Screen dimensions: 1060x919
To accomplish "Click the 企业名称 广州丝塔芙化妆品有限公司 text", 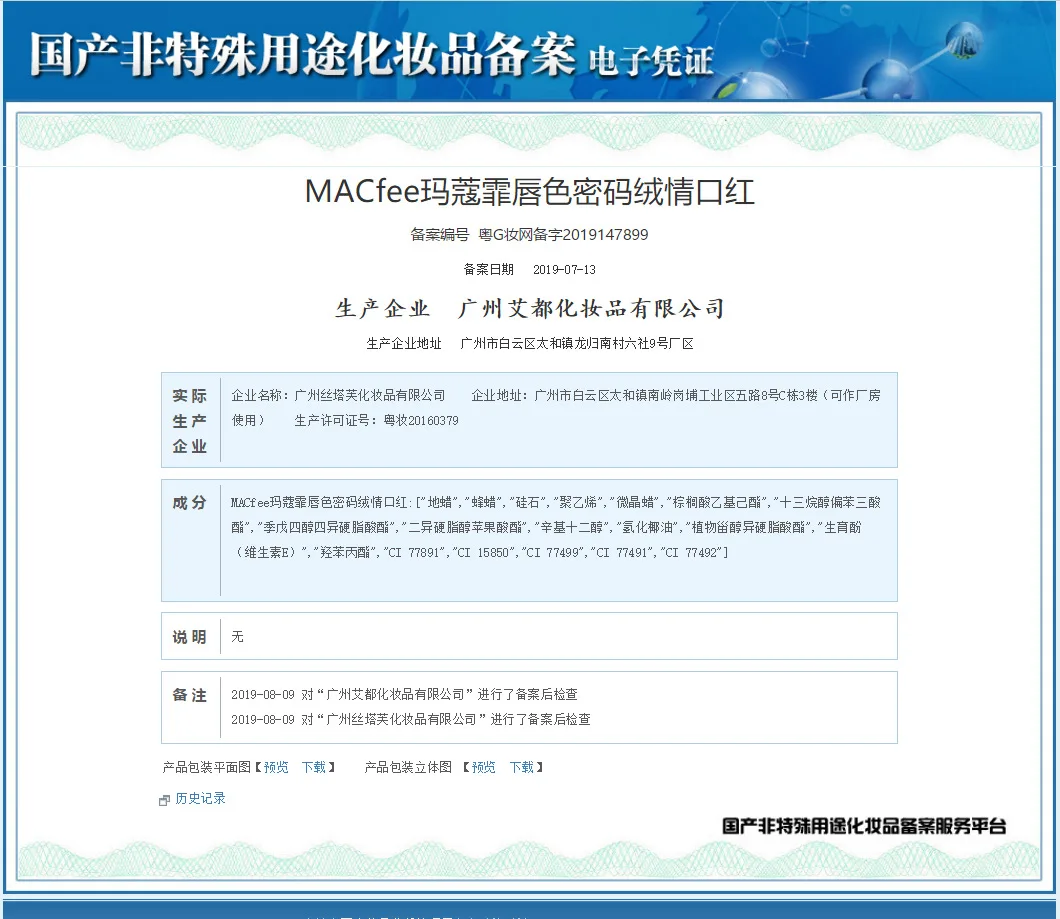I will (338, 396).
